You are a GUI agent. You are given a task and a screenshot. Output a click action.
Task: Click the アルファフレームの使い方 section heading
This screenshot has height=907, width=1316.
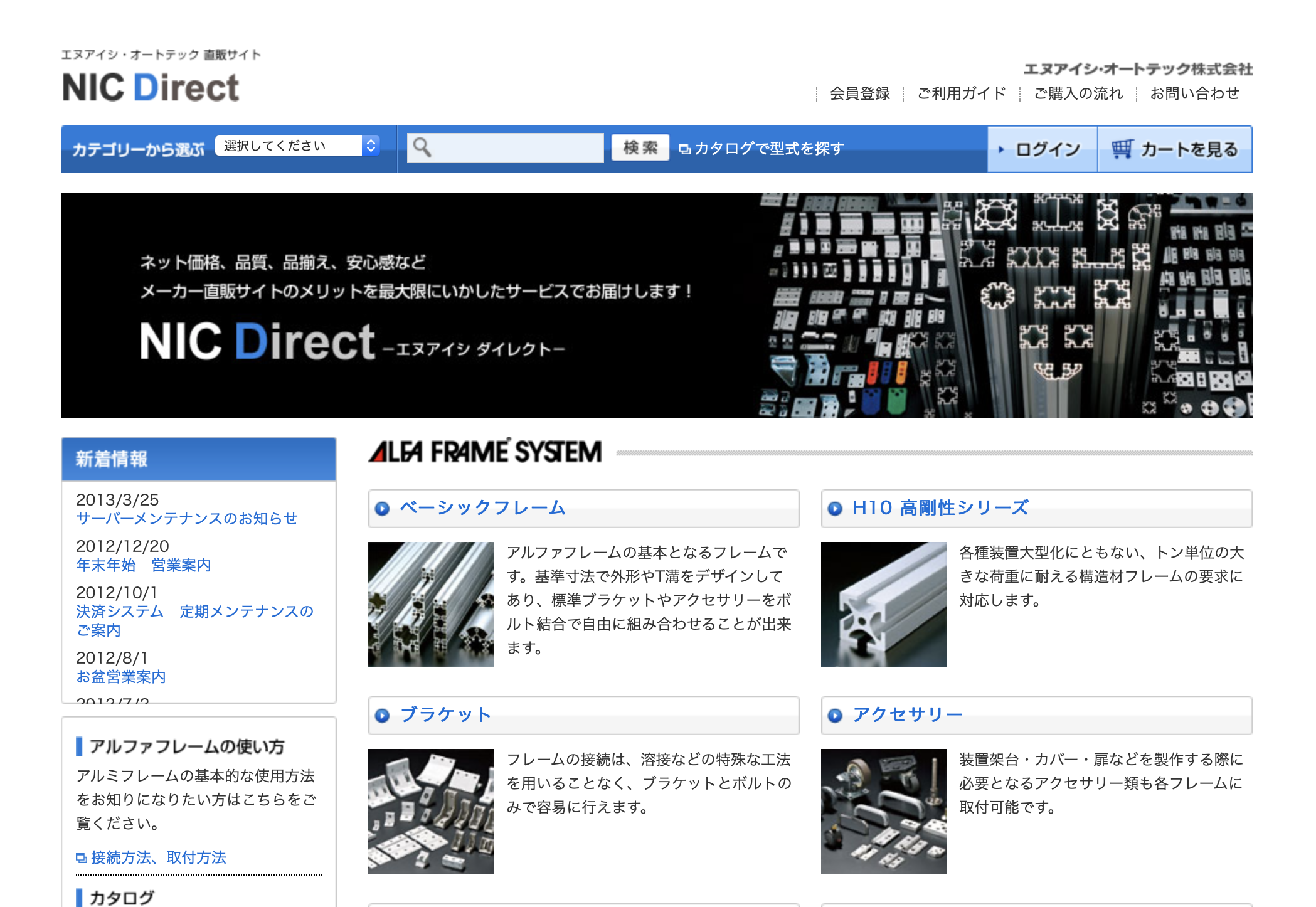[x=187, y=746]
